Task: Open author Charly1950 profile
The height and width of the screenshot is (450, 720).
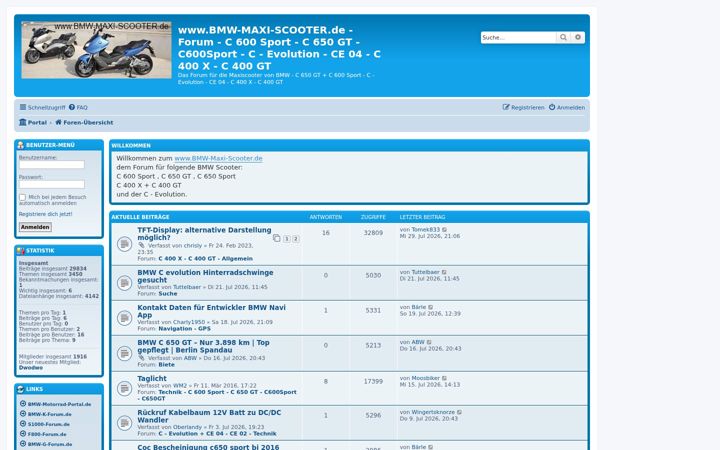Action: point(189,322)
